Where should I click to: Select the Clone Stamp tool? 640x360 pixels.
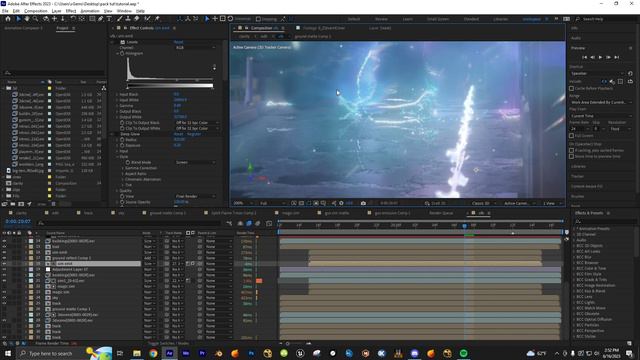coord(128,19)
